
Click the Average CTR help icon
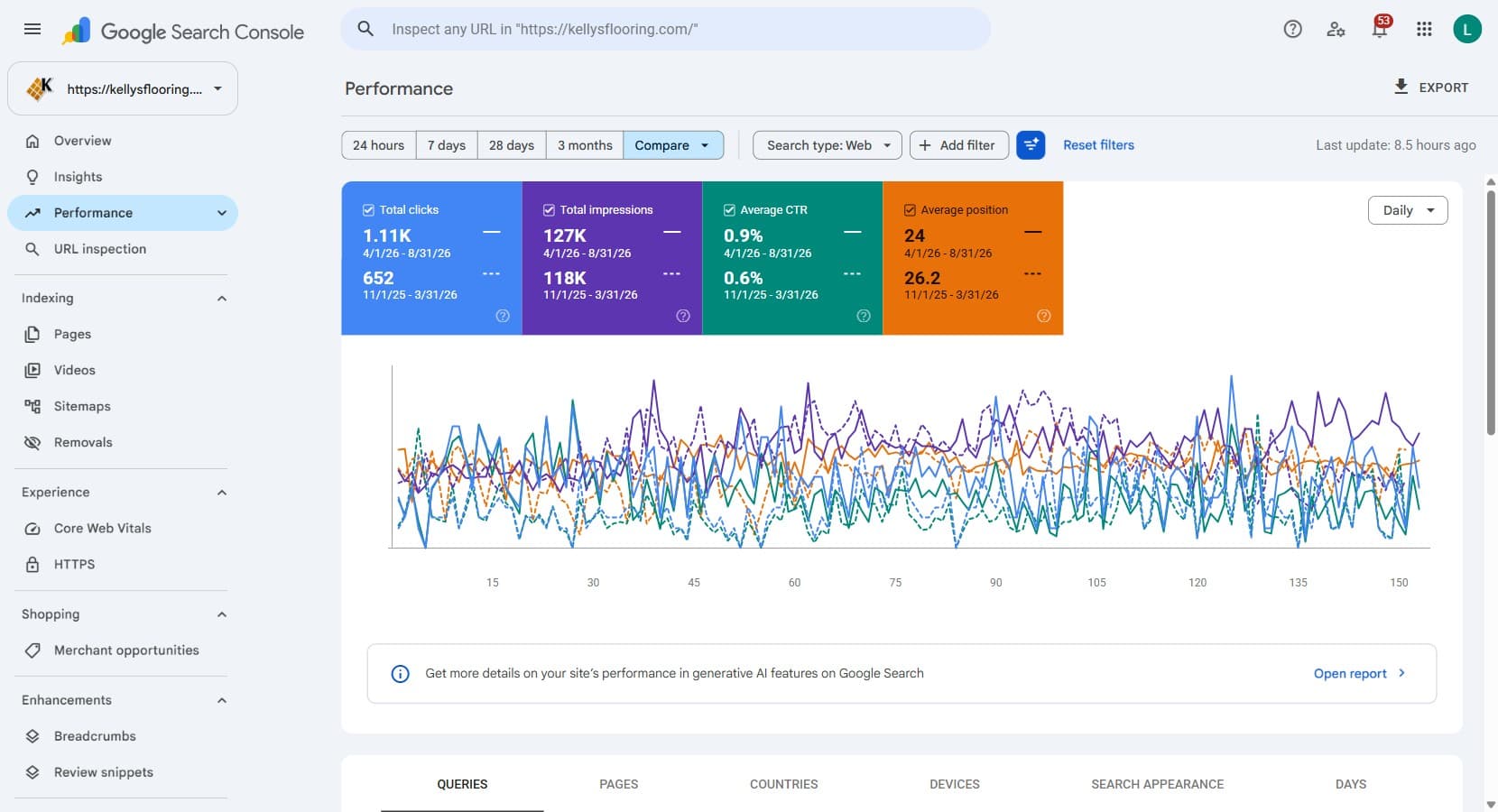864,316
